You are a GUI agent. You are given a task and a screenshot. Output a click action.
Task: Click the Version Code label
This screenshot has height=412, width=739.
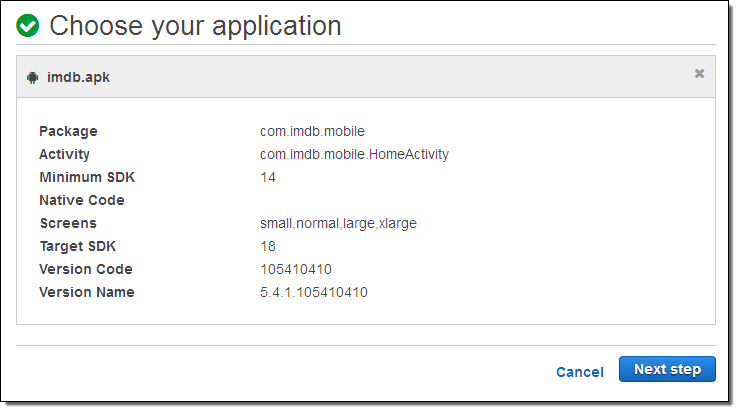coord(85,269)
